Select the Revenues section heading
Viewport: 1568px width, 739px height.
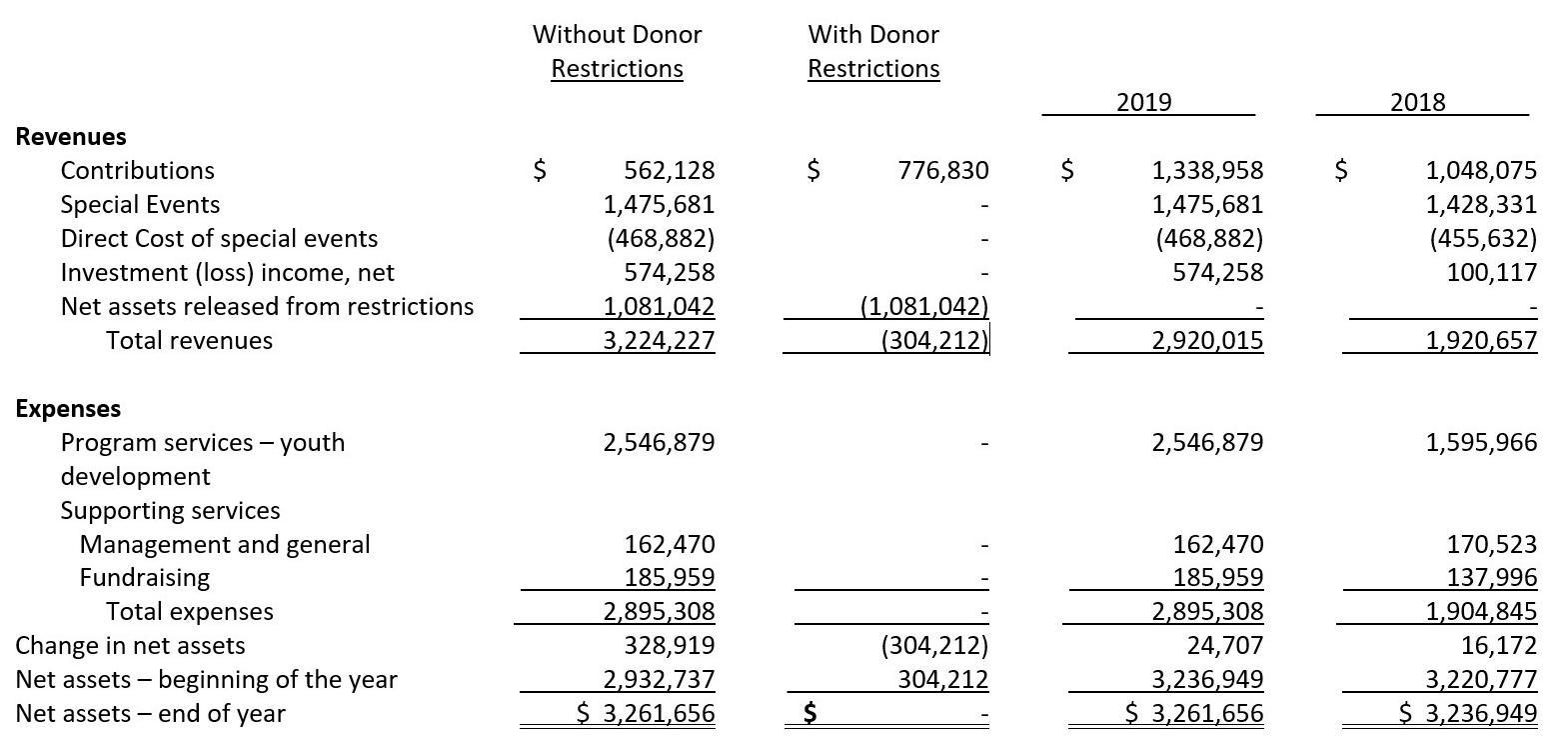(71, 136)
